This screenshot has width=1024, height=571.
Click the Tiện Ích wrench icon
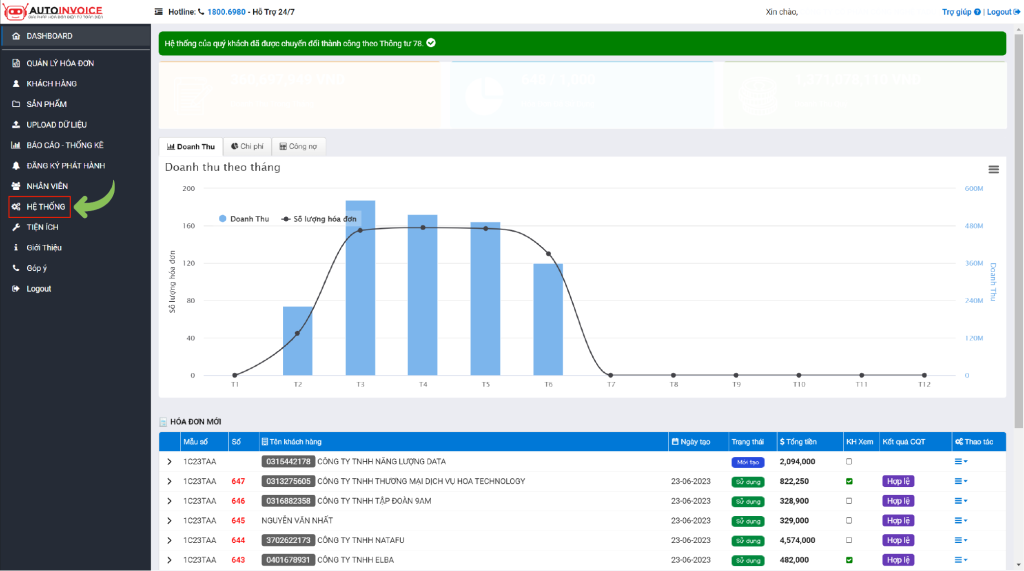(x=16, y=227)
